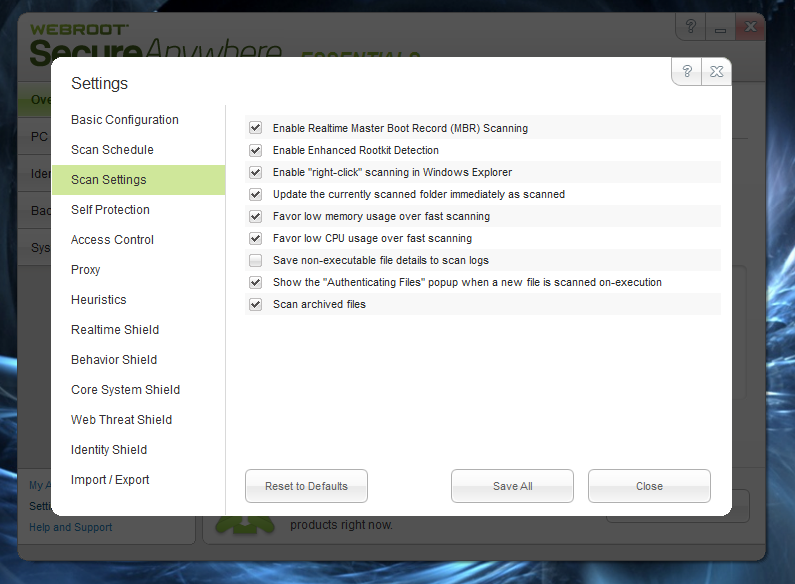Image resolution: width=795 pixels, height=584 pixels.
Task: Toggle Favor low memory usage checkbox
Action: [x=256, y=216]
